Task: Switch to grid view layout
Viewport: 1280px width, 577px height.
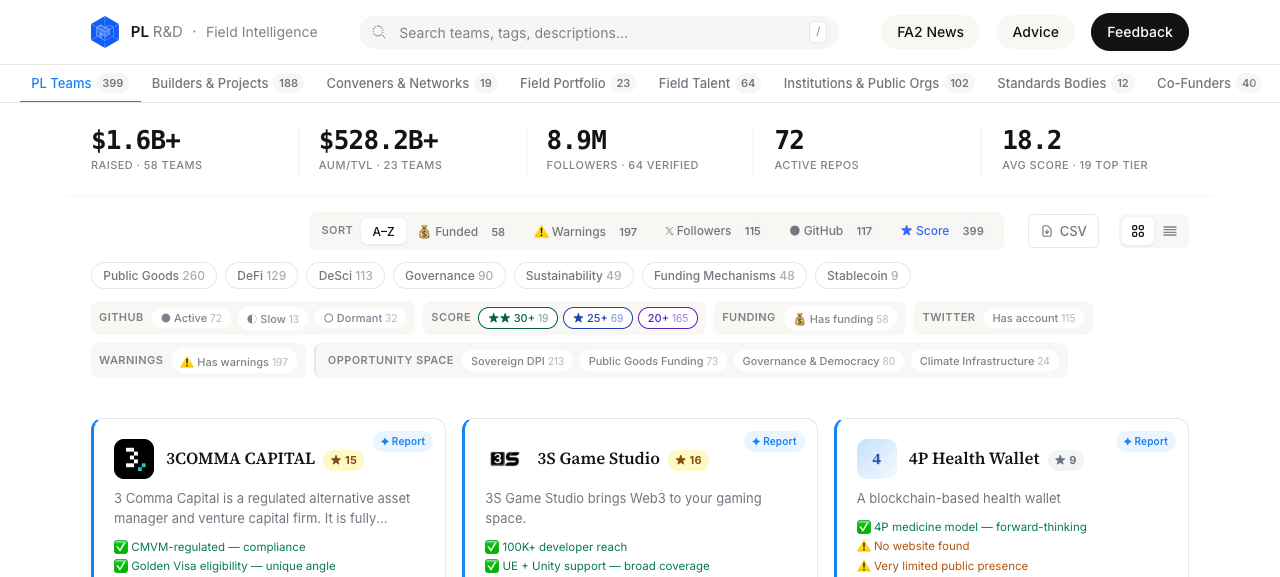Action: coord(1138,231)
